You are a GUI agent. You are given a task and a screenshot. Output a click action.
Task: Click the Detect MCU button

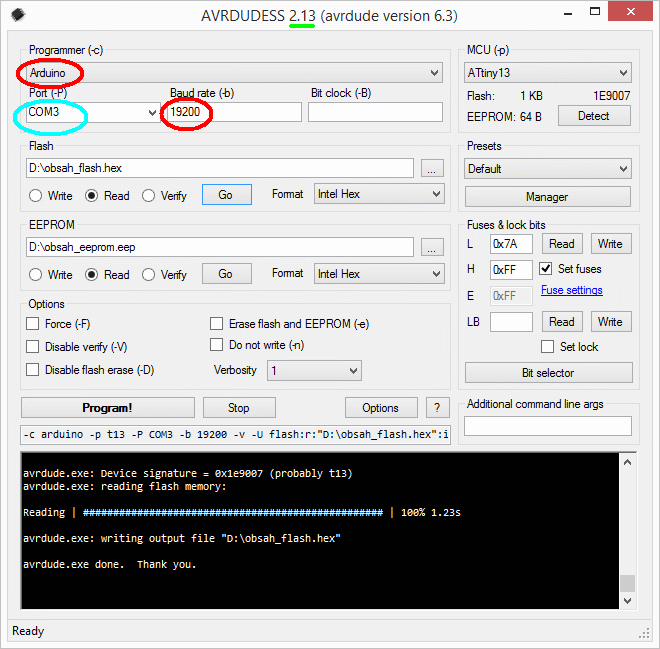tap(594, 116)
